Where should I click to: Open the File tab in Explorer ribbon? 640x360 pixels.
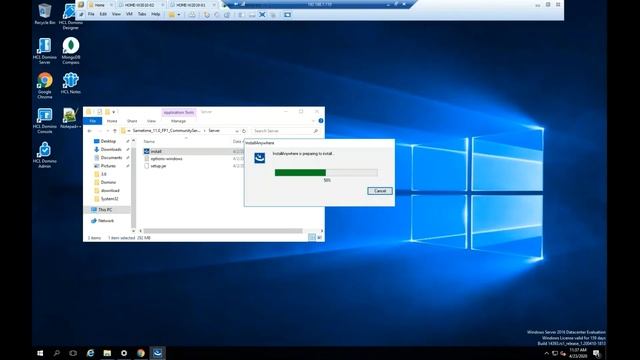tap(93, 121)
